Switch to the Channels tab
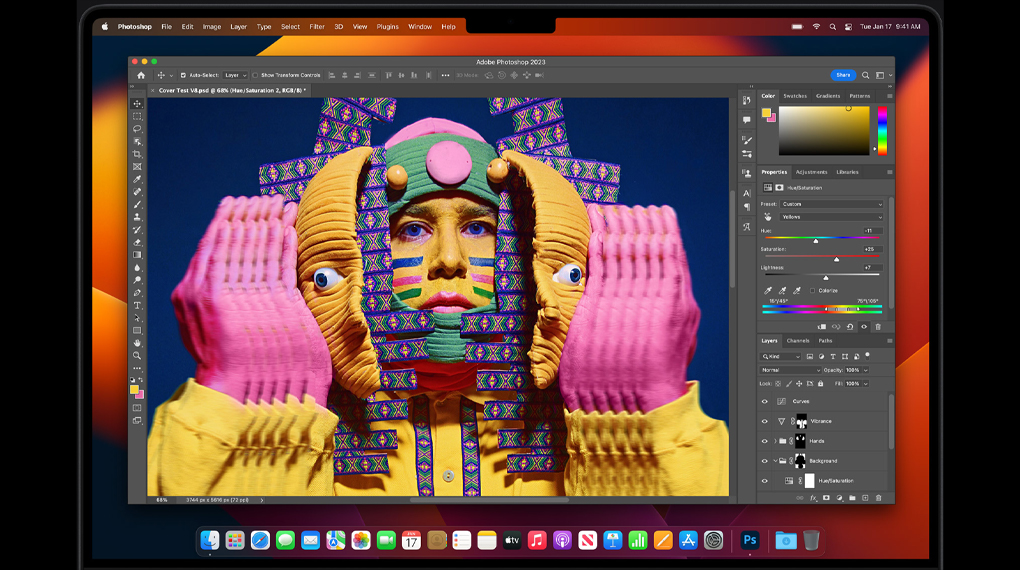The image size is (1020, 570). tap(798, 341)
